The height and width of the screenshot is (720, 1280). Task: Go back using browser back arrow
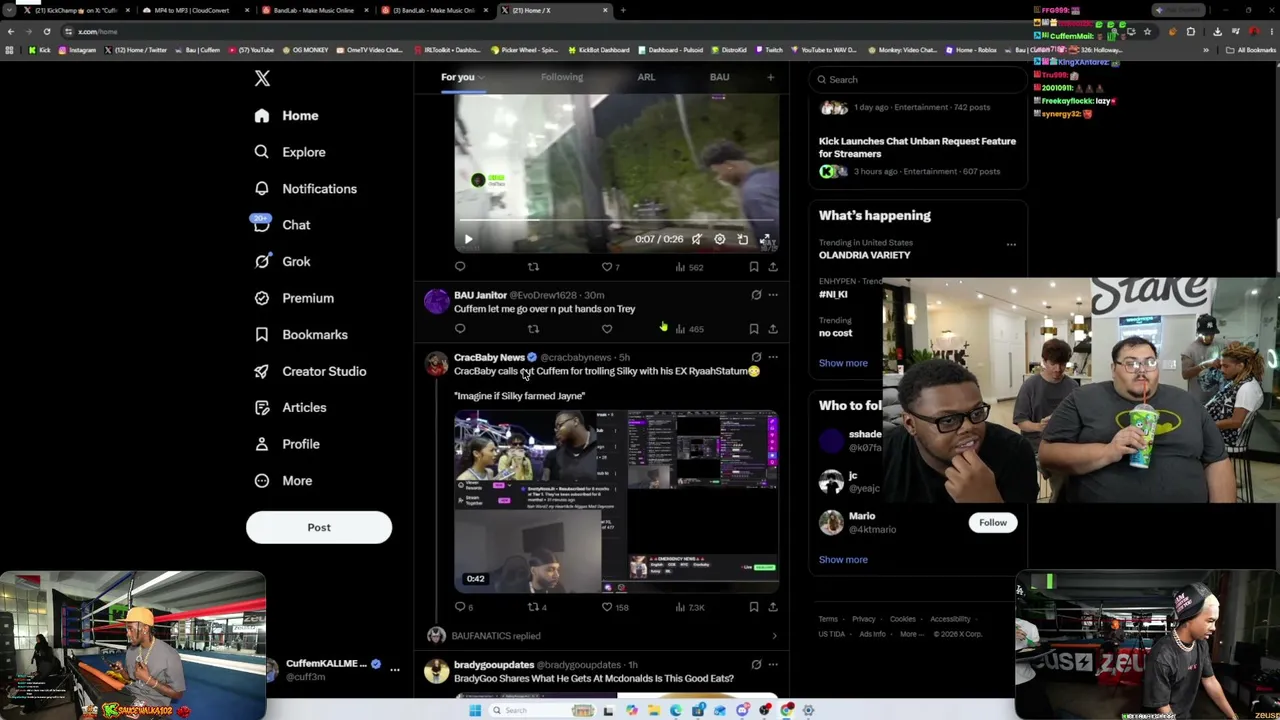11,31
